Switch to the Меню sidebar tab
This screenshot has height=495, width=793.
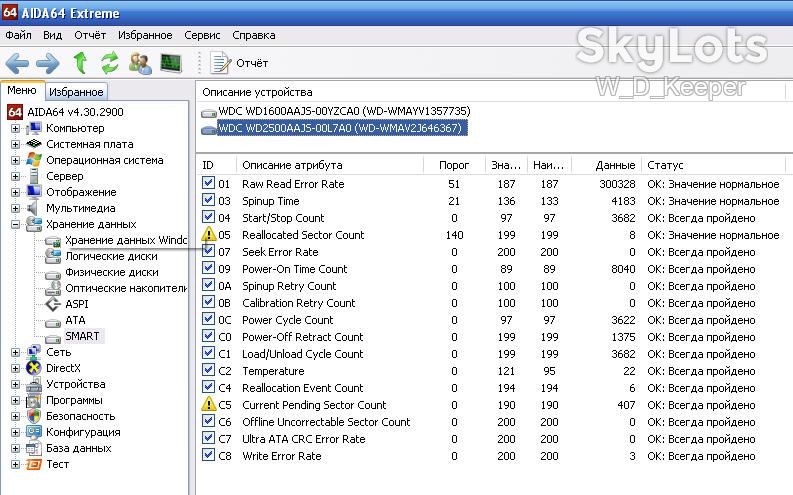22,90
